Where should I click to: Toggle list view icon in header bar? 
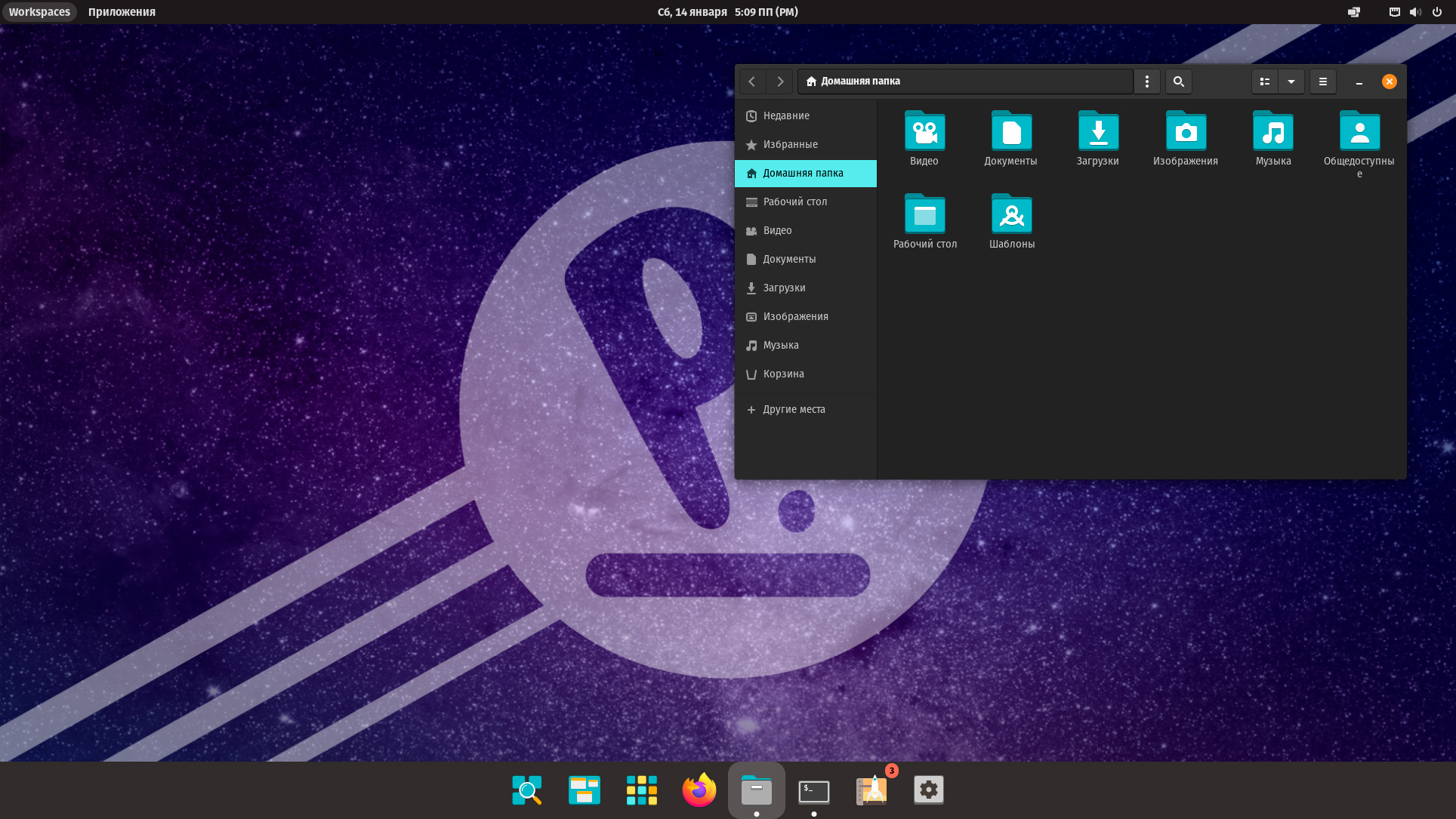click(x=1265, y=82)
